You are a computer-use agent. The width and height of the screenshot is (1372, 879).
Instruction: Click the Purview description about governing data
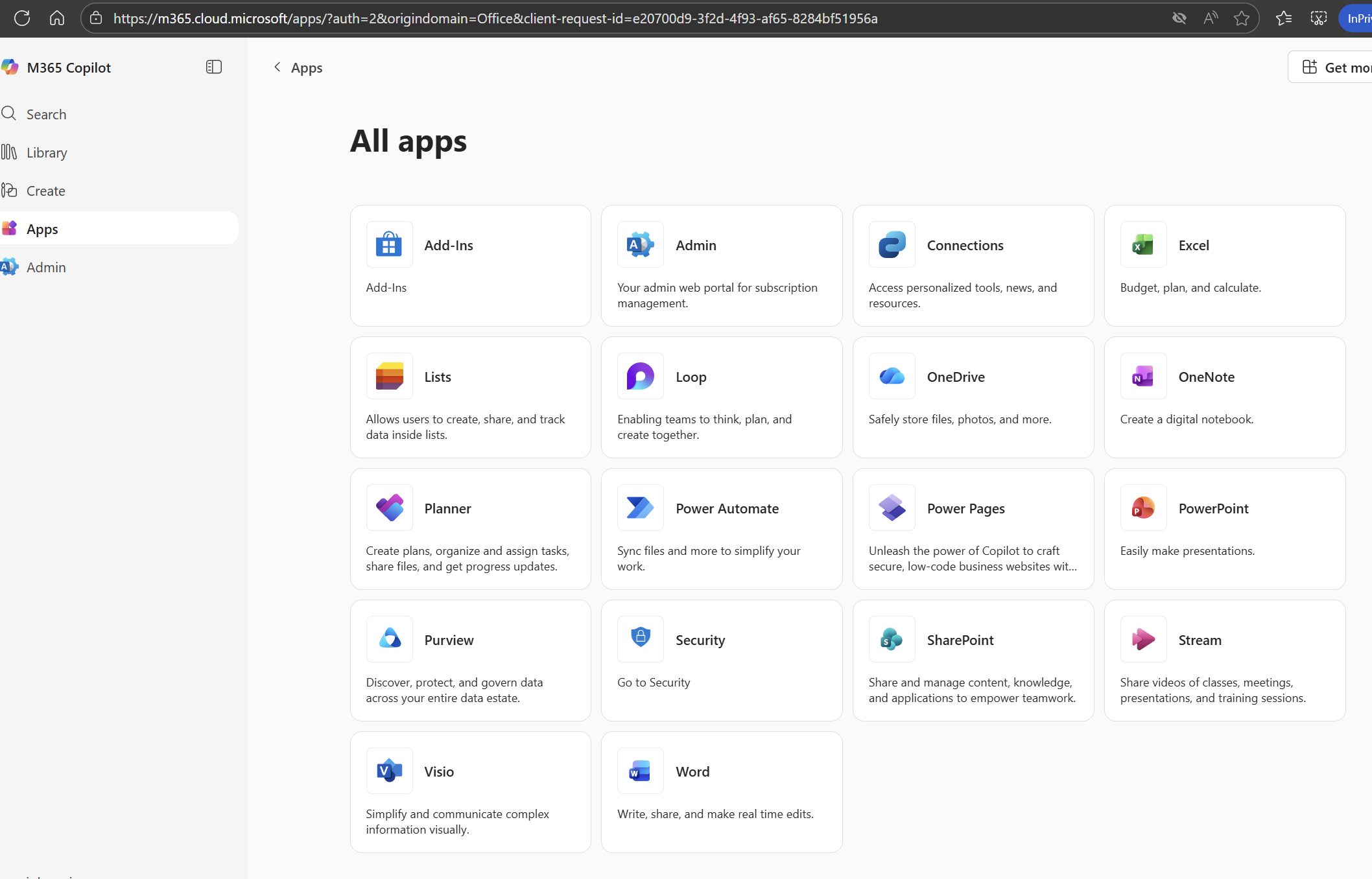pos(454,690)
